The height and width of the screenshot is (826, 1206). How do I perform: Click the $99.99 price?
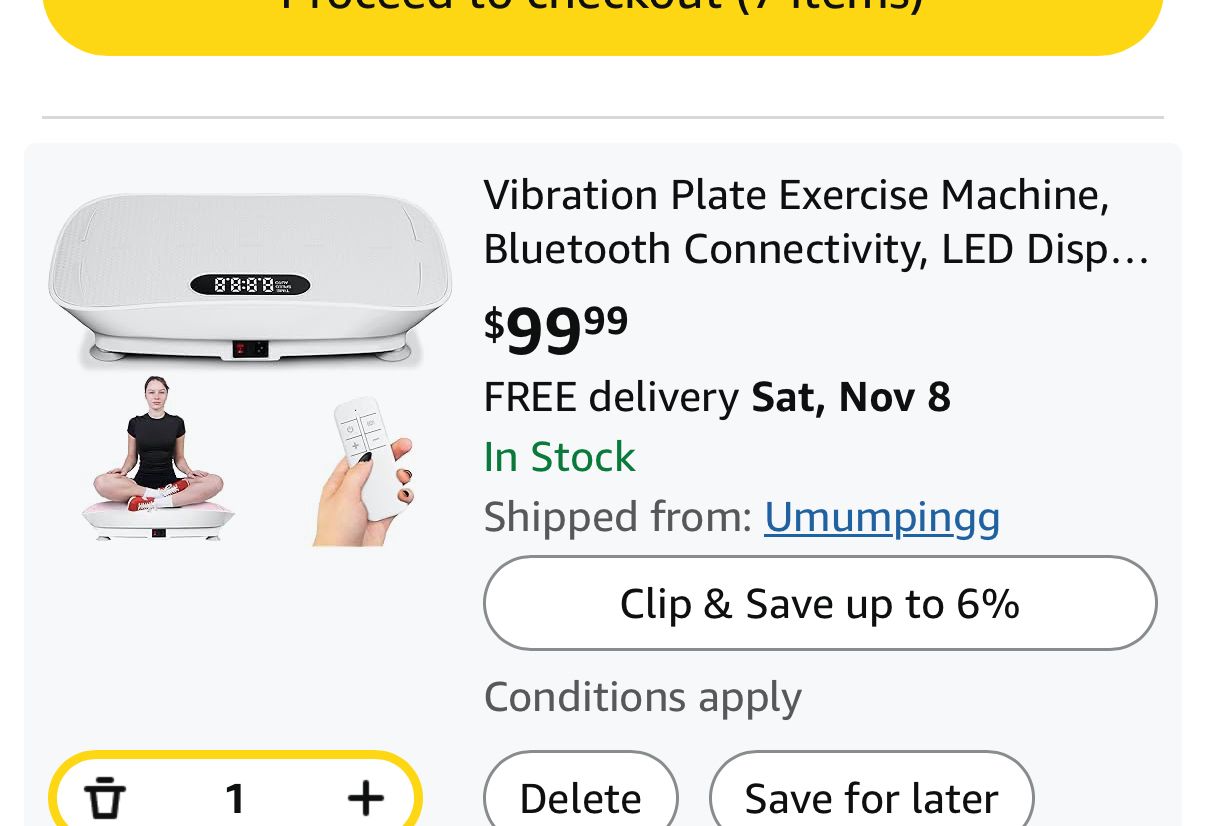pyautogui.click(x=556, y=329)
